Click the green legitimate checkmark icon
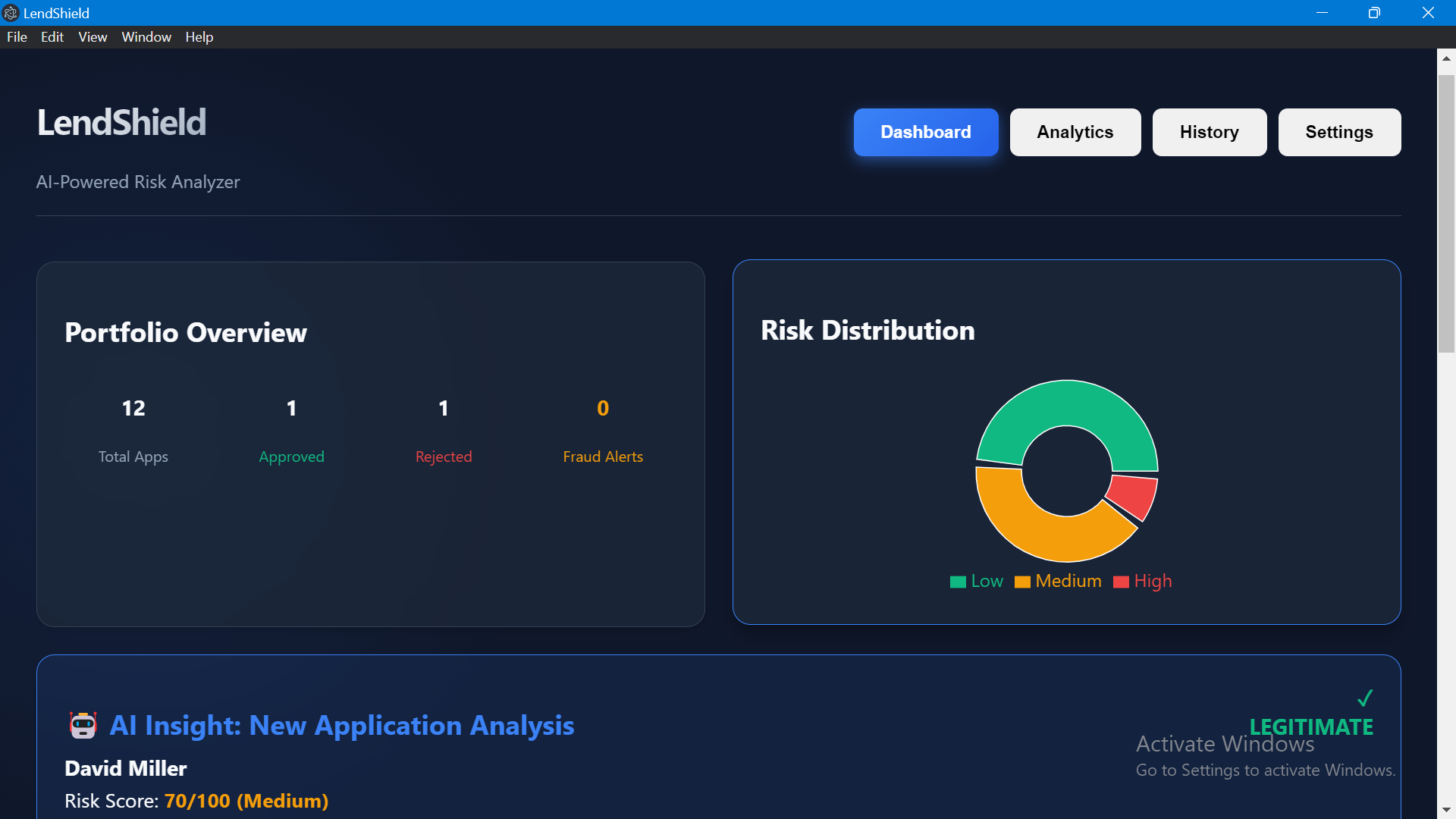Screen dimensions: 1456x819 click(x=1365, y=698)
